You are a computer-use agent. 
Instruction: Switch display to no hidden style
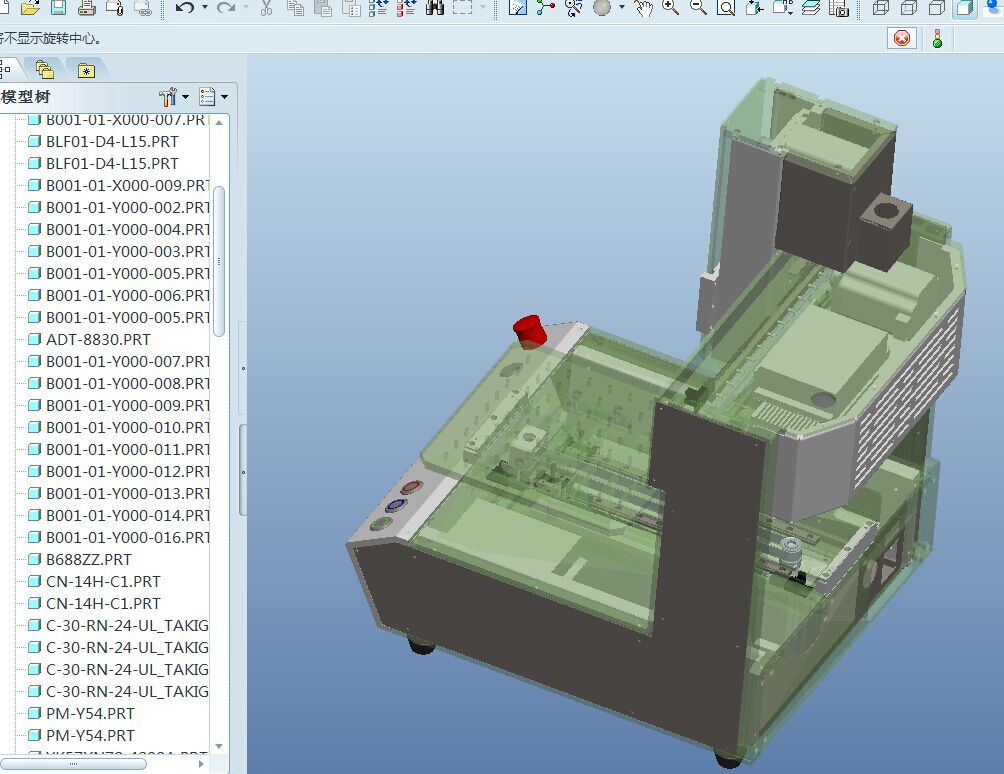(x=937, y=7)
